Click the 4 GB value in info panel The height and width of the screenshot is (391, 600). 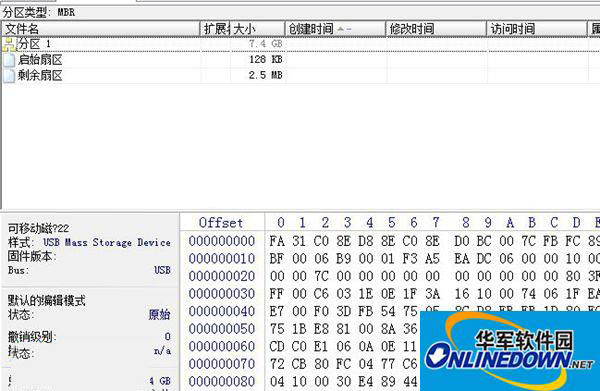(x=160, y=381)
